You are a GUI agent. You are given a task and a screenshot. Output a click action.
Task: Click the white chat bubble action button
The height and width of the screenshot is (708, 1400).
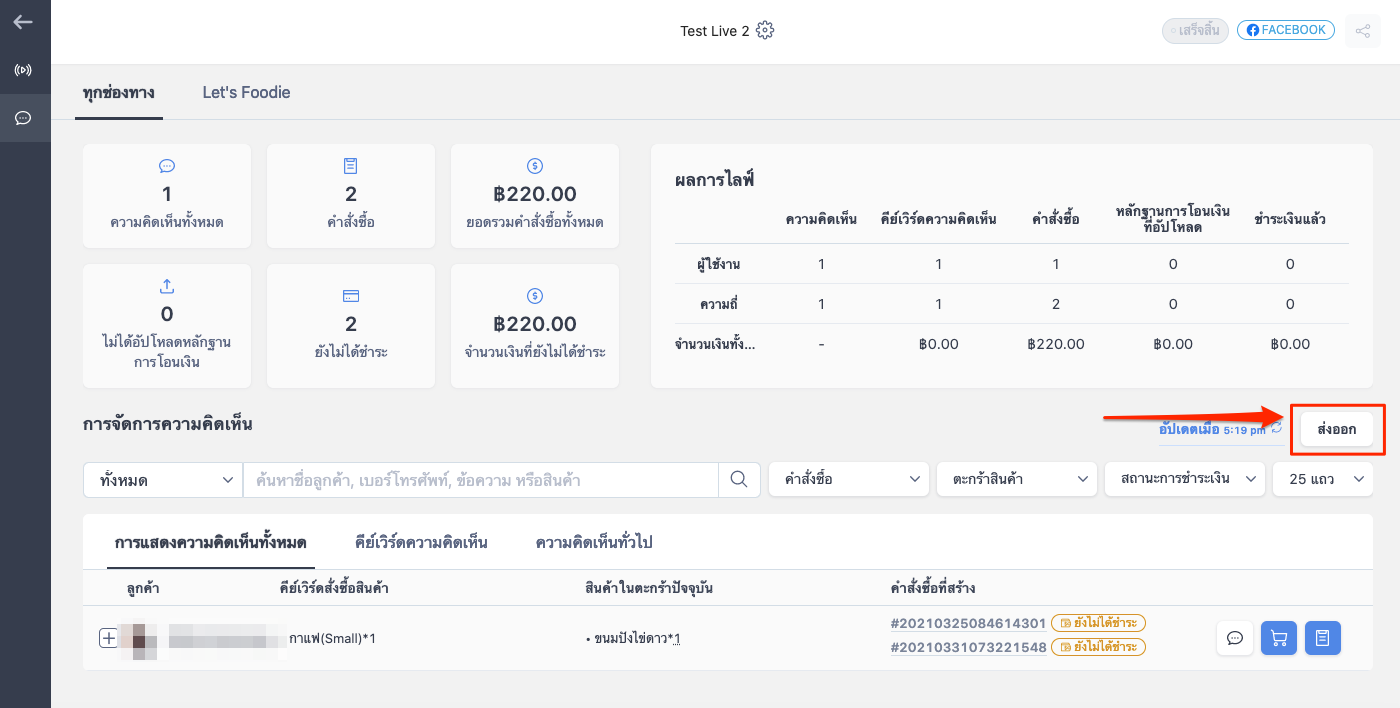click(x=1235, y=638)
